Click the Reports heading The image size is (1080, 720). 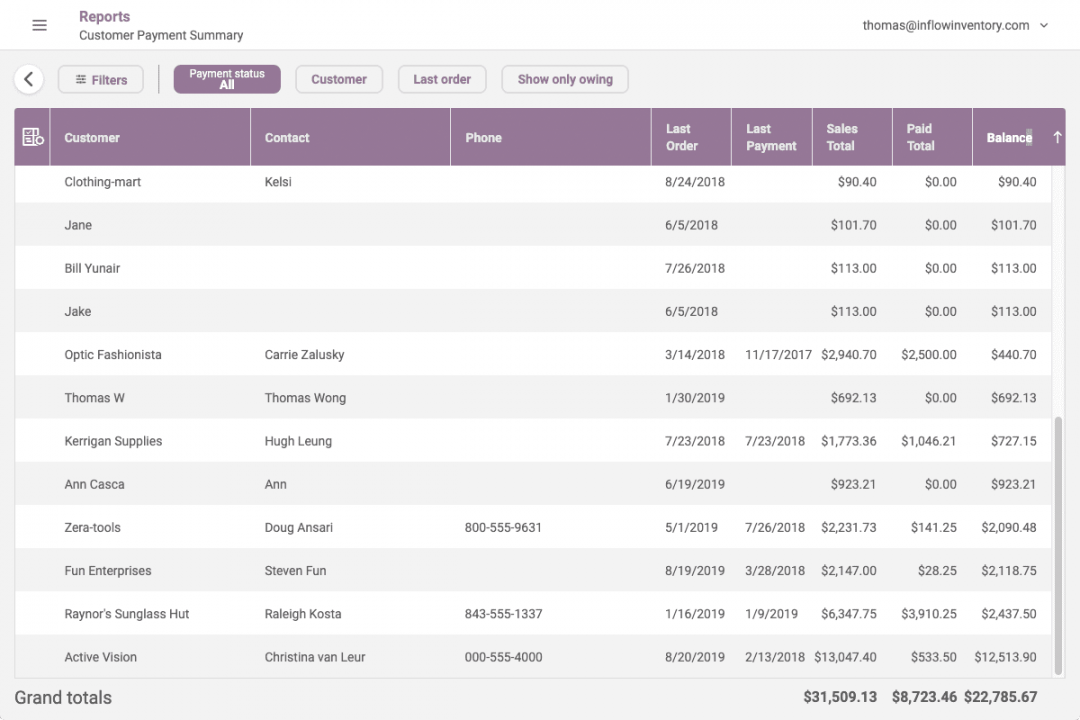coord(104,16)
